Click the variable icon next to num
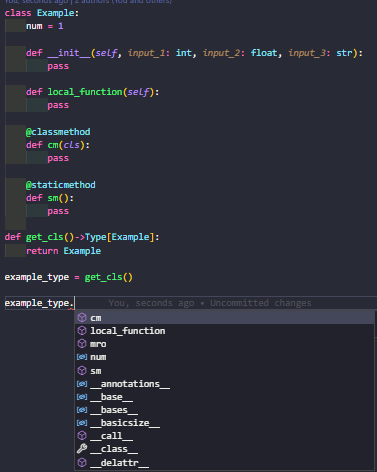The height and width of the screenshot is (472, 377). [82, 357]
